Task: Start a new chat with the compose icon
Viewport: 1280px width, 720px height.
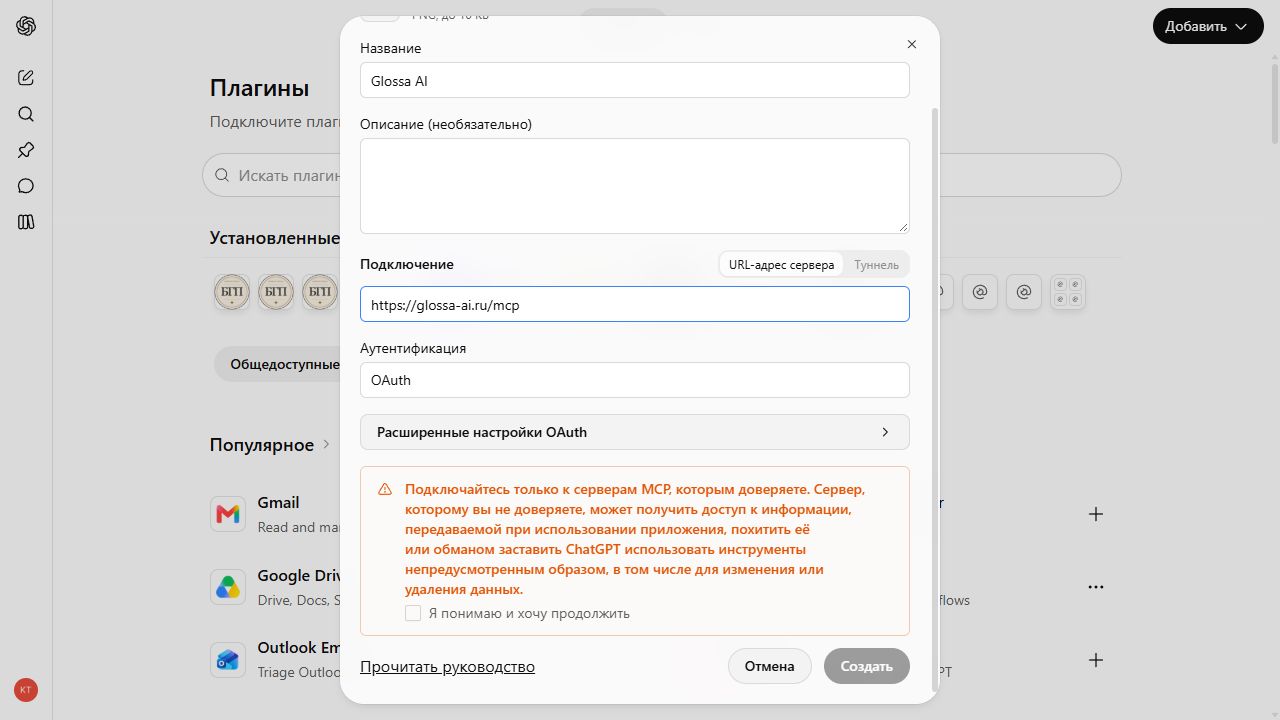Action: (26, 78)
